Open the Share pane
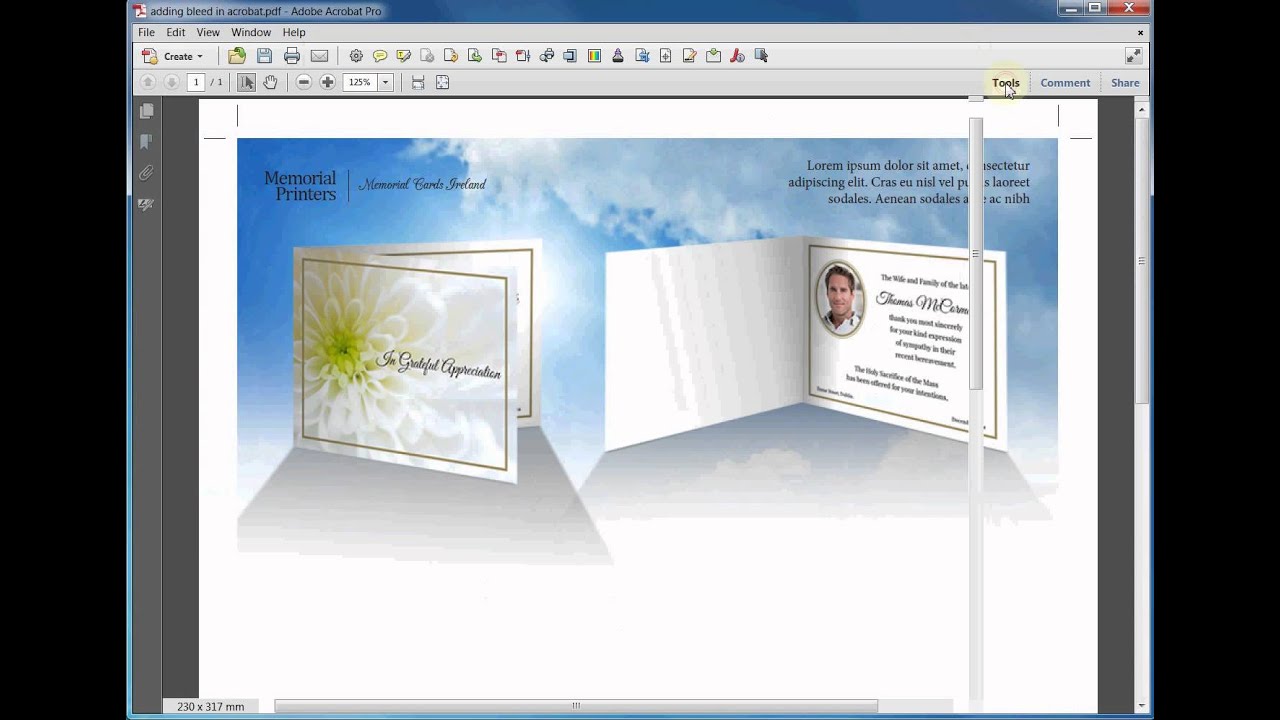Viewport: 1280px width, 720px height. [1125, 83]
